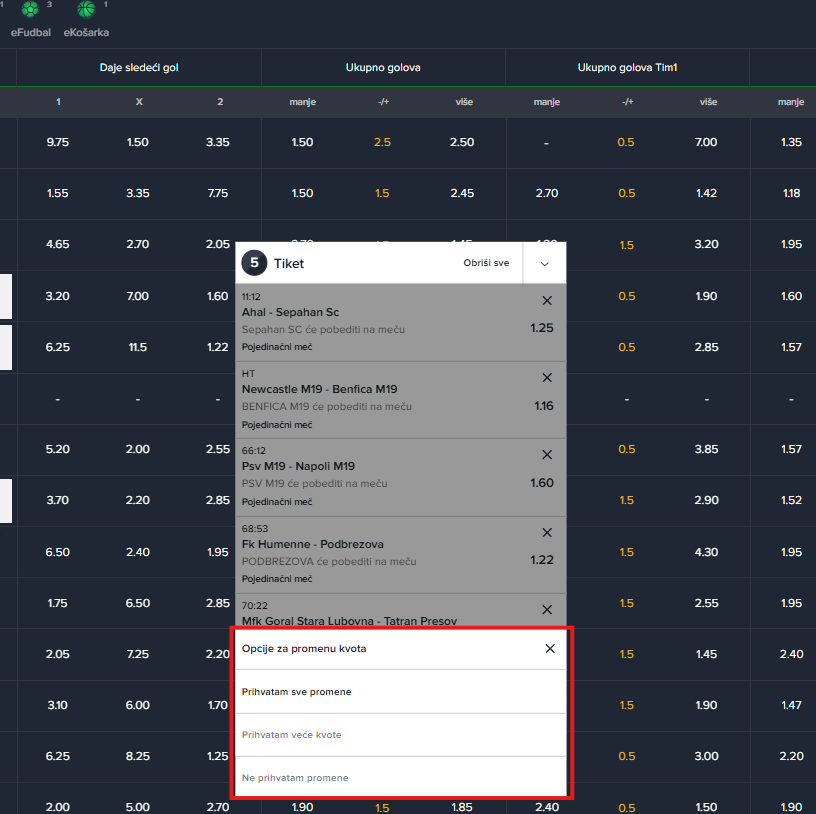
Task: Close the Opcije za promenu kvota panel
Action: (x=550, y=649)
